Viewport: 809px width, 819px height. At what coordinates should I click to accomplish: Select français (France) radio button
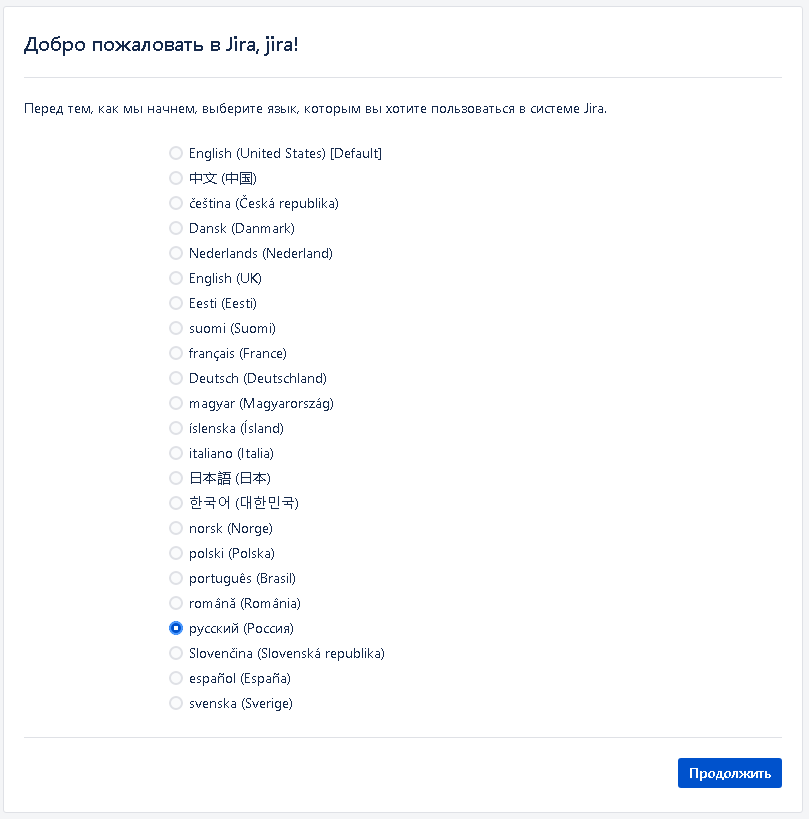click(176, 353)
